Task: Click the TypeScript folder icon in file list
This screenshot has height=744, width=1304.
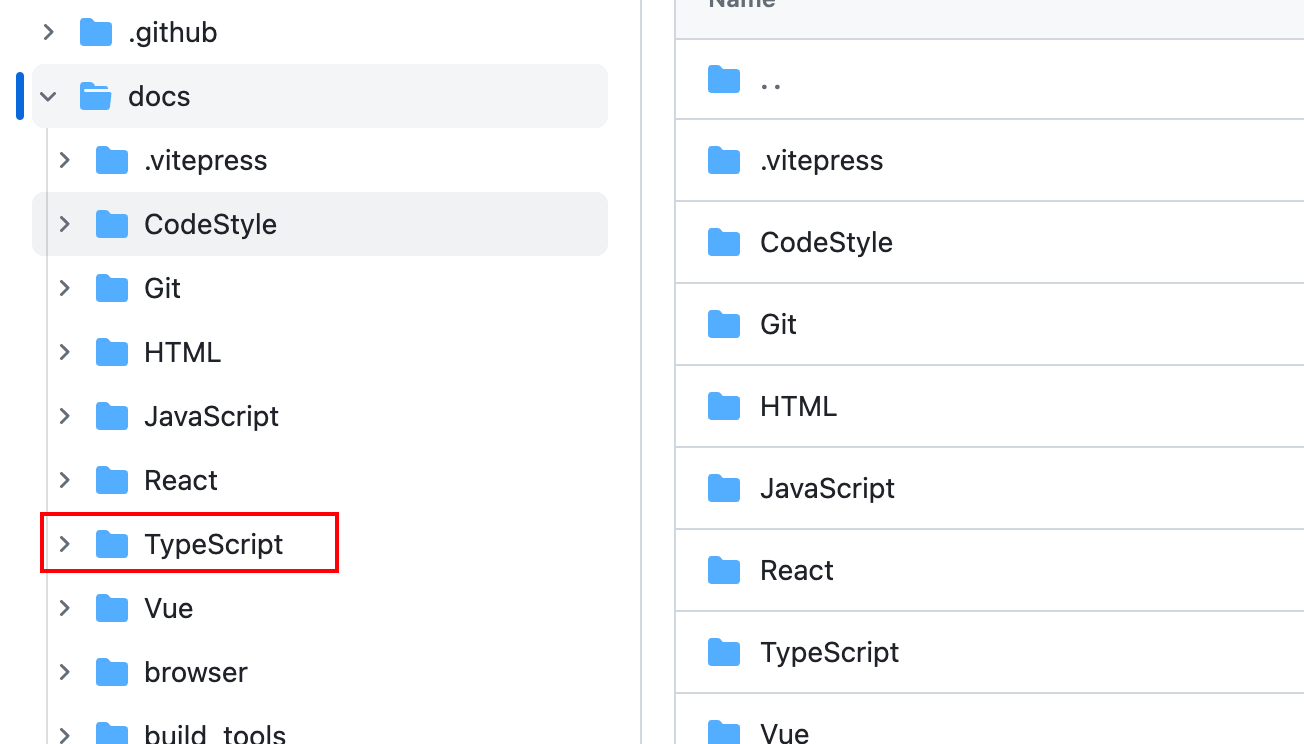Action: click(x=724, y=653)
